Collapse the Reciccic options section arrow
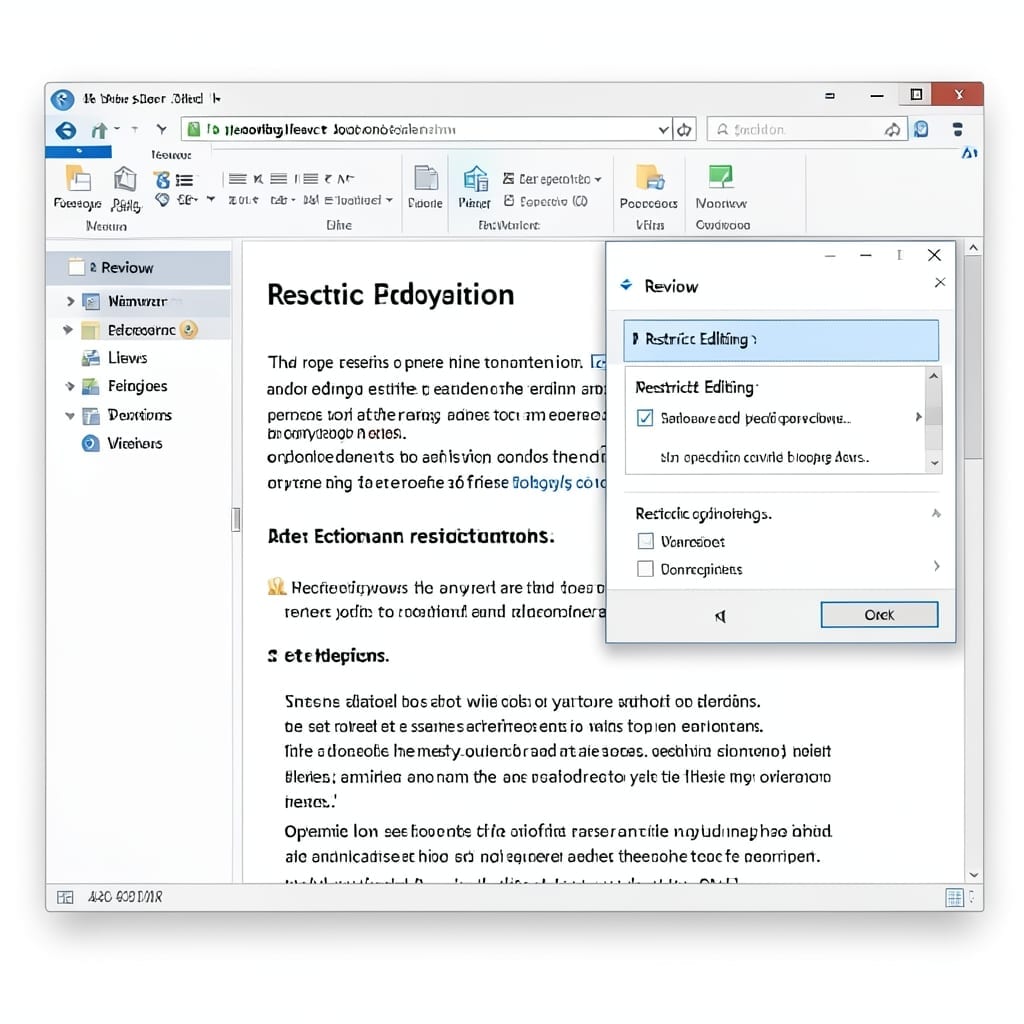 pos(936,513)
